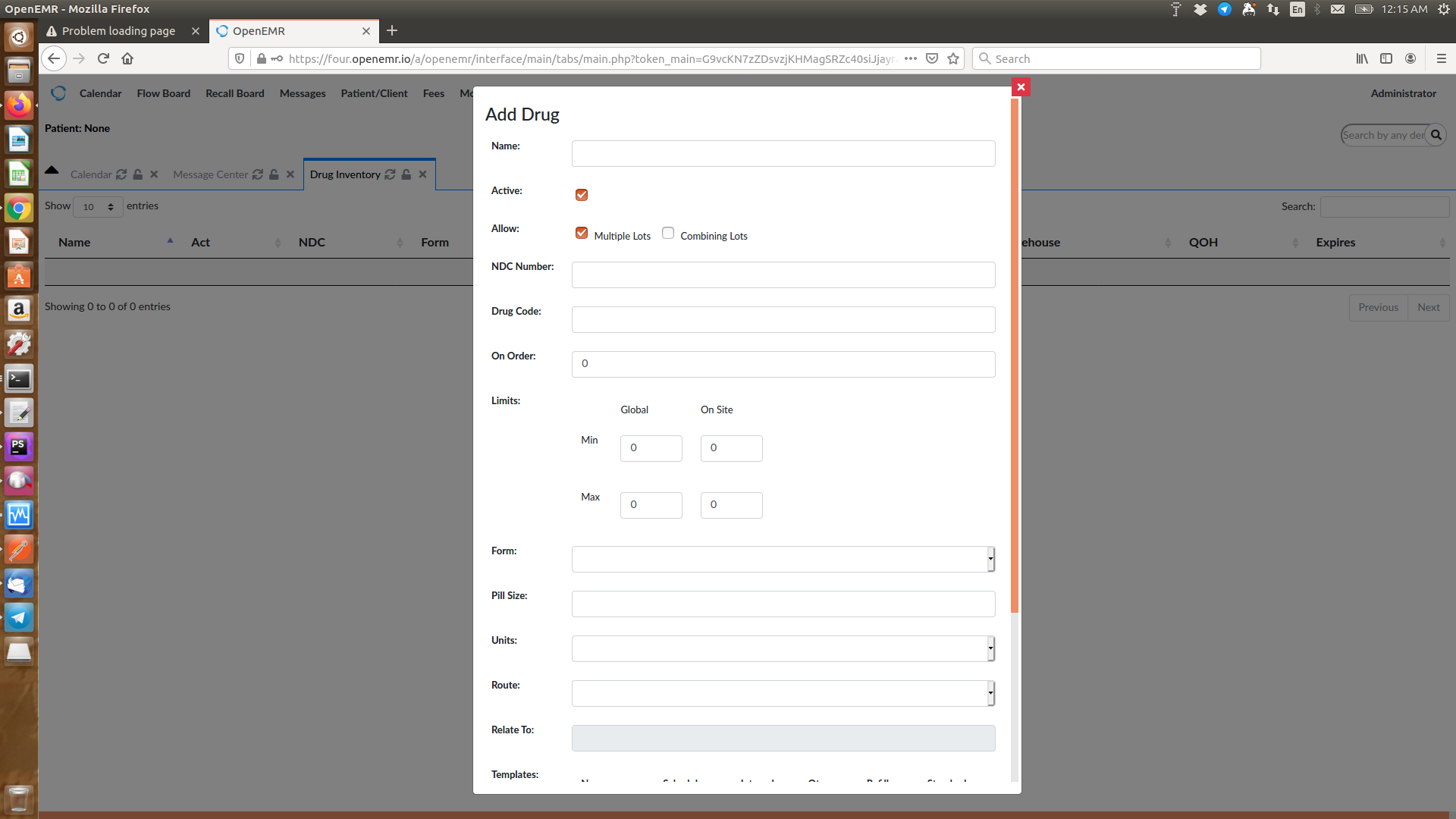The height and width of the screenshot is (819, 1456).
Task: Open a new Firefox tab
Action: (x=392, y=30)
